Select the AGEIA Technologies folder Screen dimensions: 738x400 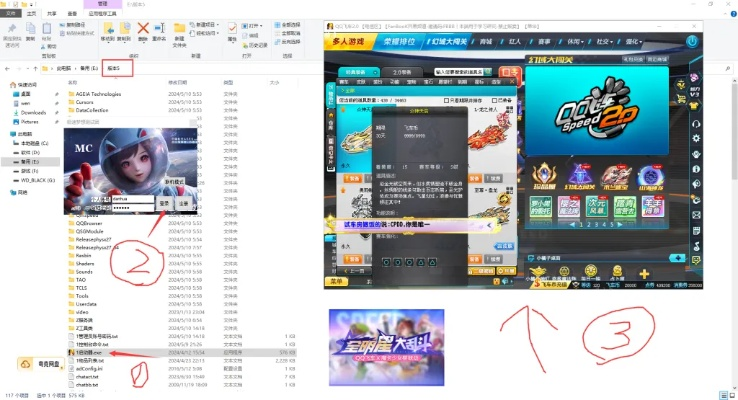(98, 94)
